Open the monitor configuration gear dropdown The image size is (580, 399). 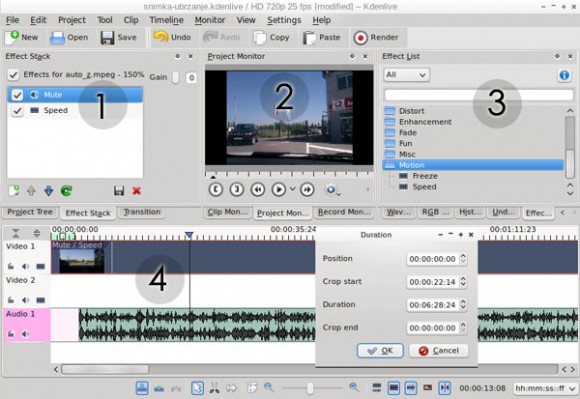tap(332, 190)
